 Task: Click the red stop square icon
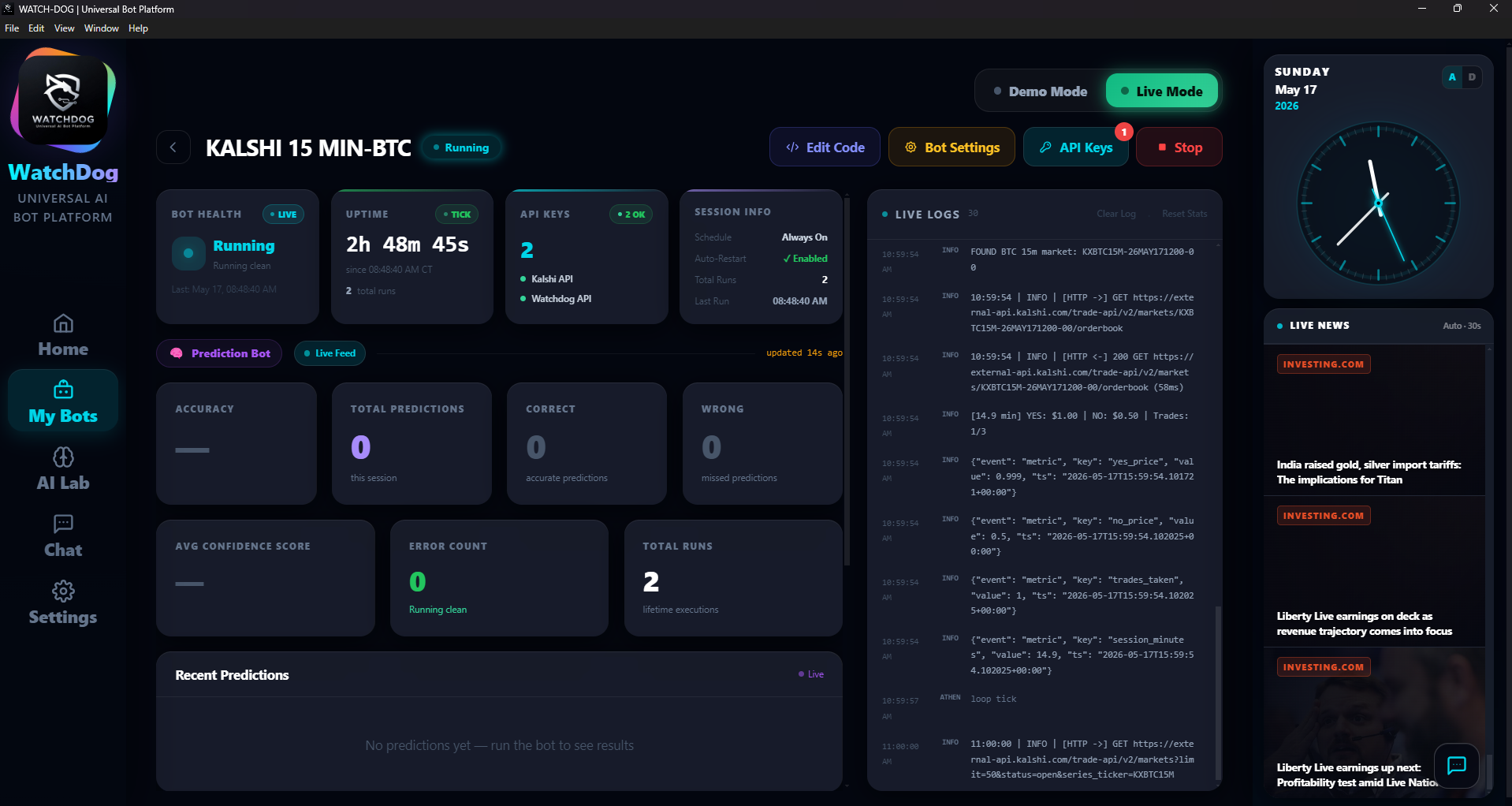point(1162,147)
